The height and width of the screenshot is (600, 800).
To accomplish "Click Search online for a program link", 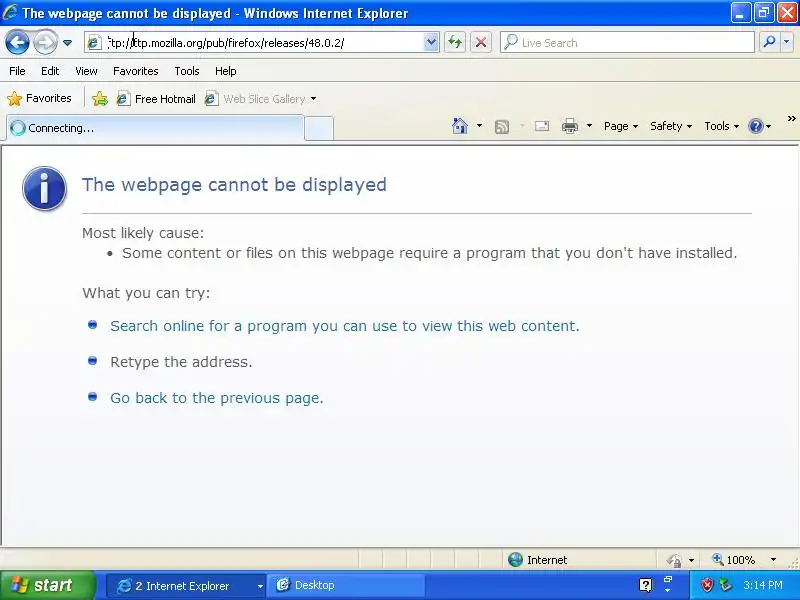I will pyautogui.click(x=345, y=326).
